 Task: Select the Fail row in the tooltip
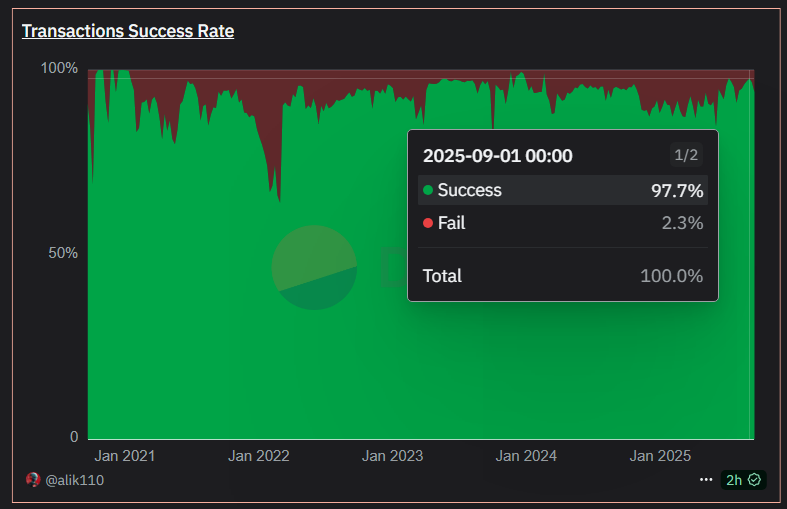(563, 223)
